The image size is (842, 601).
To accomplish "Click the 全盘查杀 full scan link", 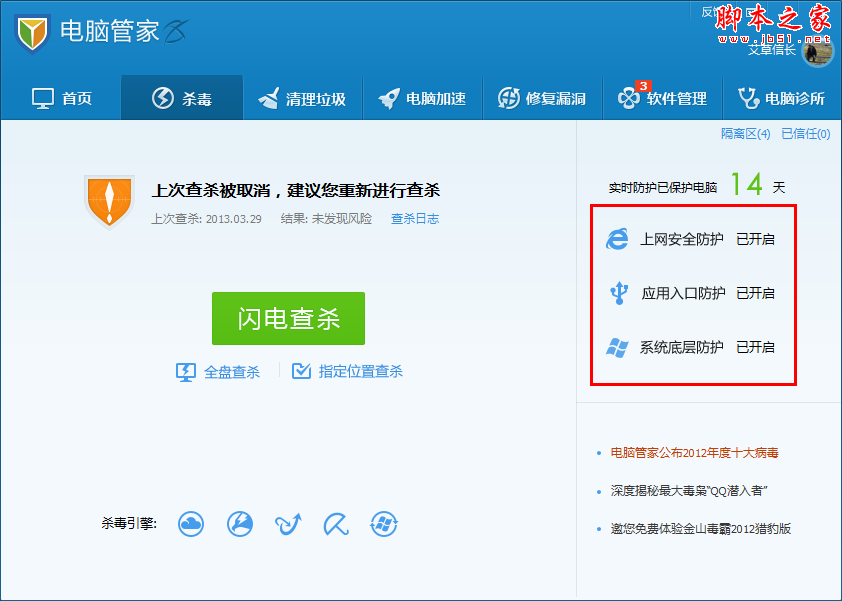I will coord(232,372).
